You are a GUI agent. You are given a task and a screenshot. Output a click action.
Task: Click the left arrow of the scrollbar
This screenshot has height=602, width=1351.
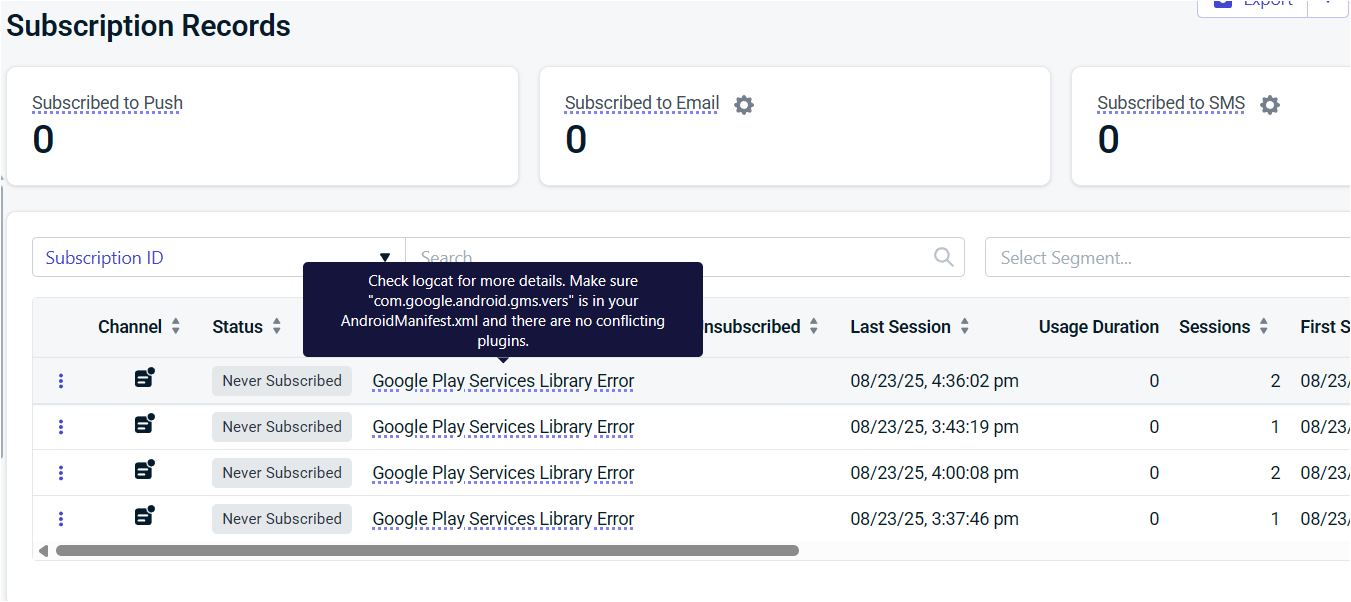tap(43, 550)
